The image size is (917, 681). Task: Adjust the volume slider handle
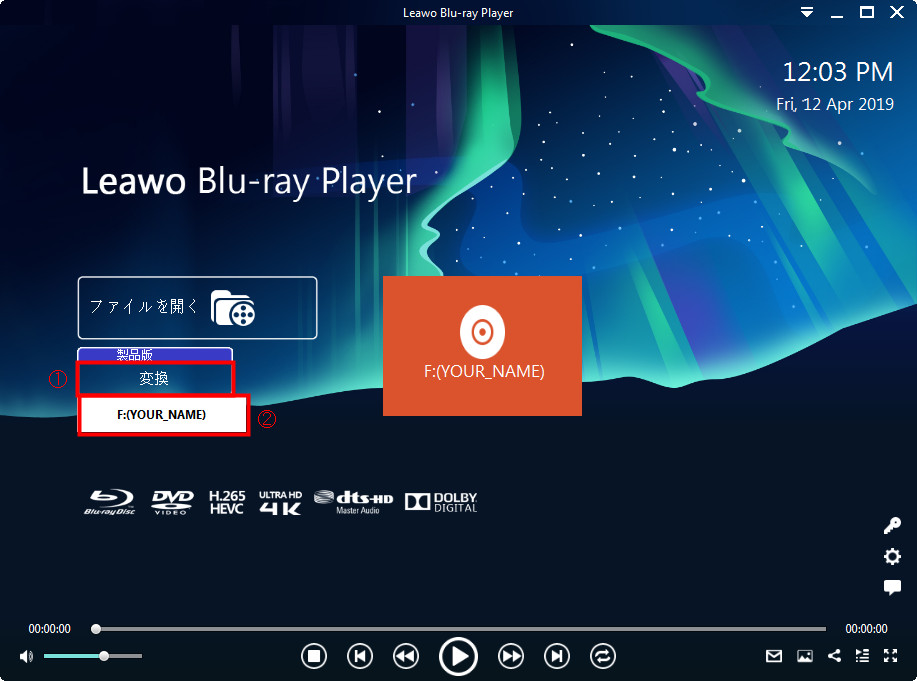point(104,656)
